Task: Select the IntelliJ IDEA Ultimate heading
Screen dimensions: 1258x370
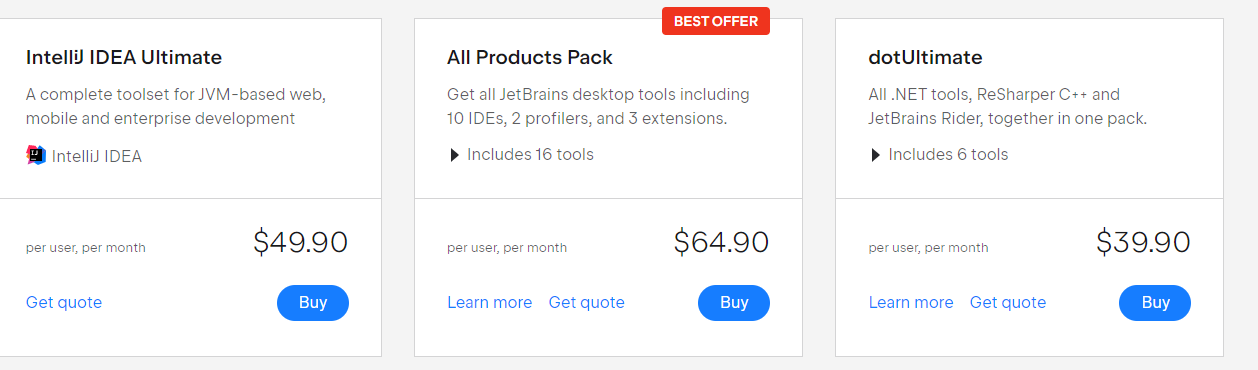Action: (x=124, y=57)
